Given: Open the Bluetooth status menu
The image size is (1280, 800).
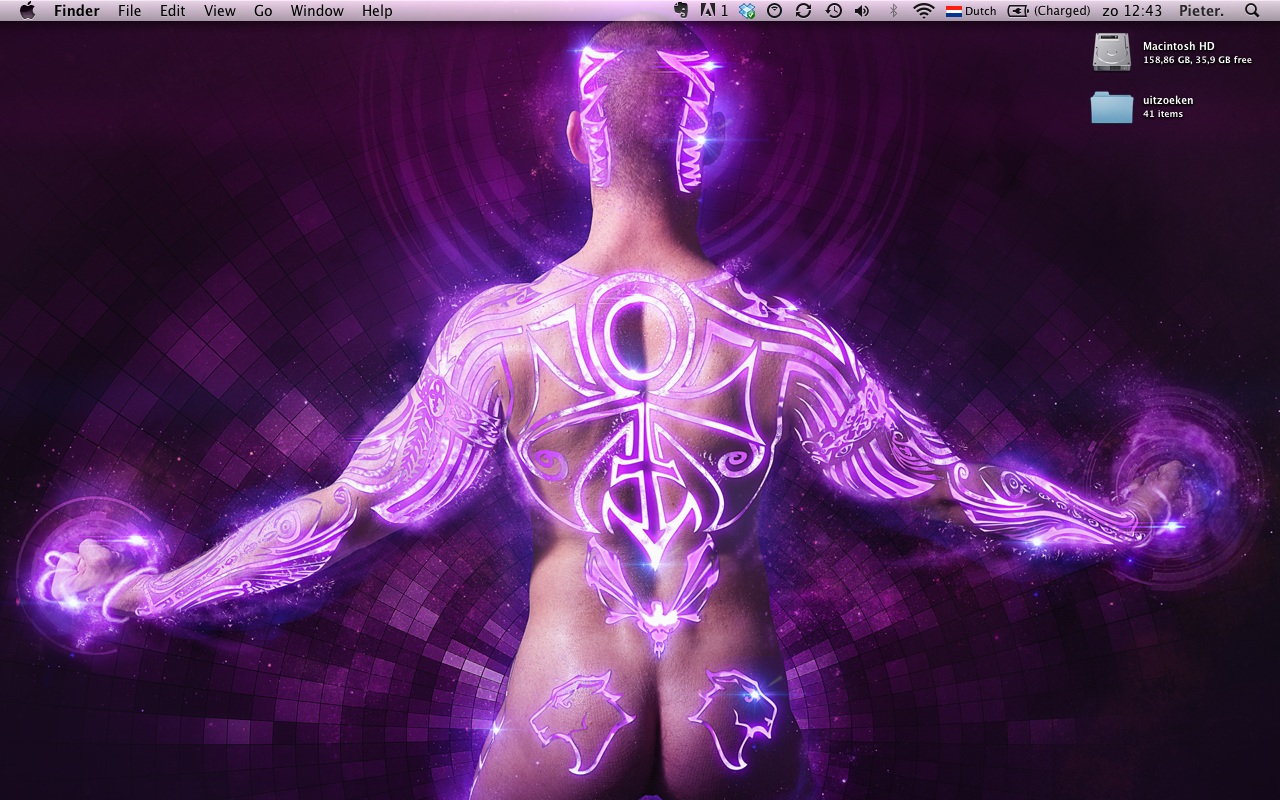Looking at the screenshot, I should point(894,11).
